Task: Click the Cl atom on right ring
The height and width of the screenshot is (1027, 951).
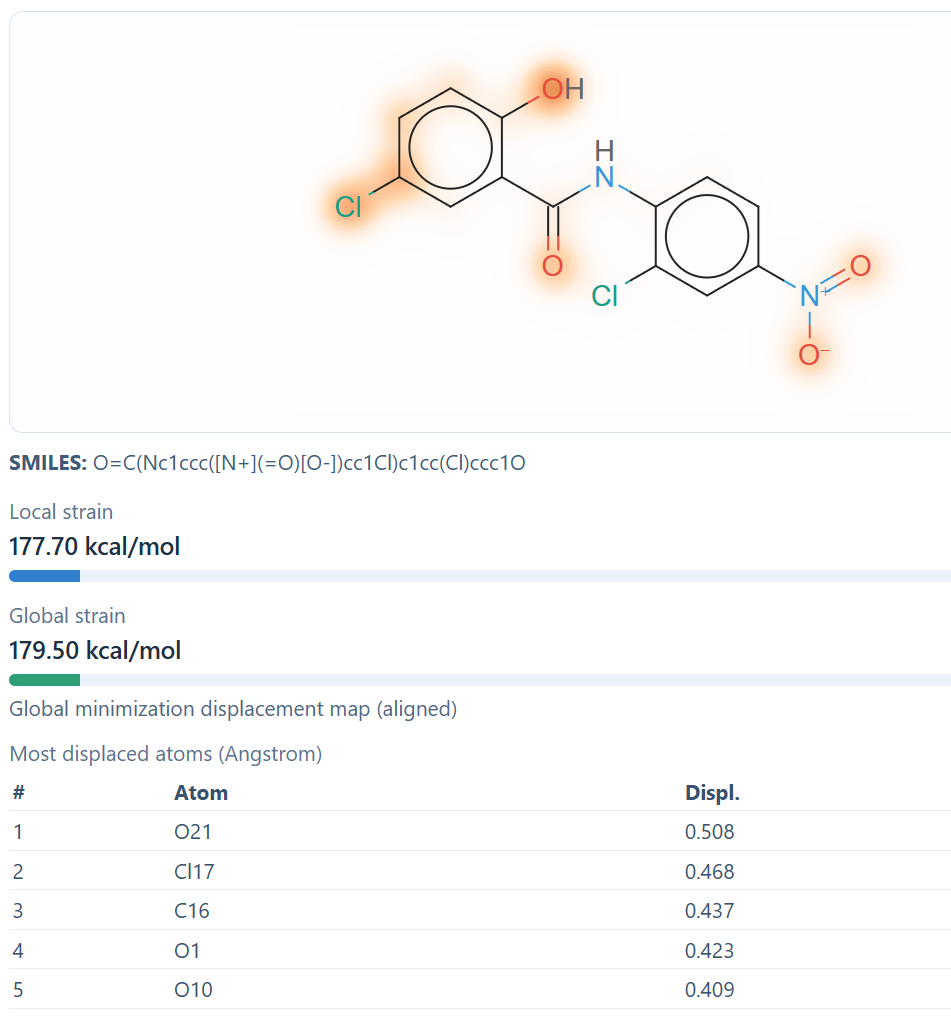Action: pos(605,296)
